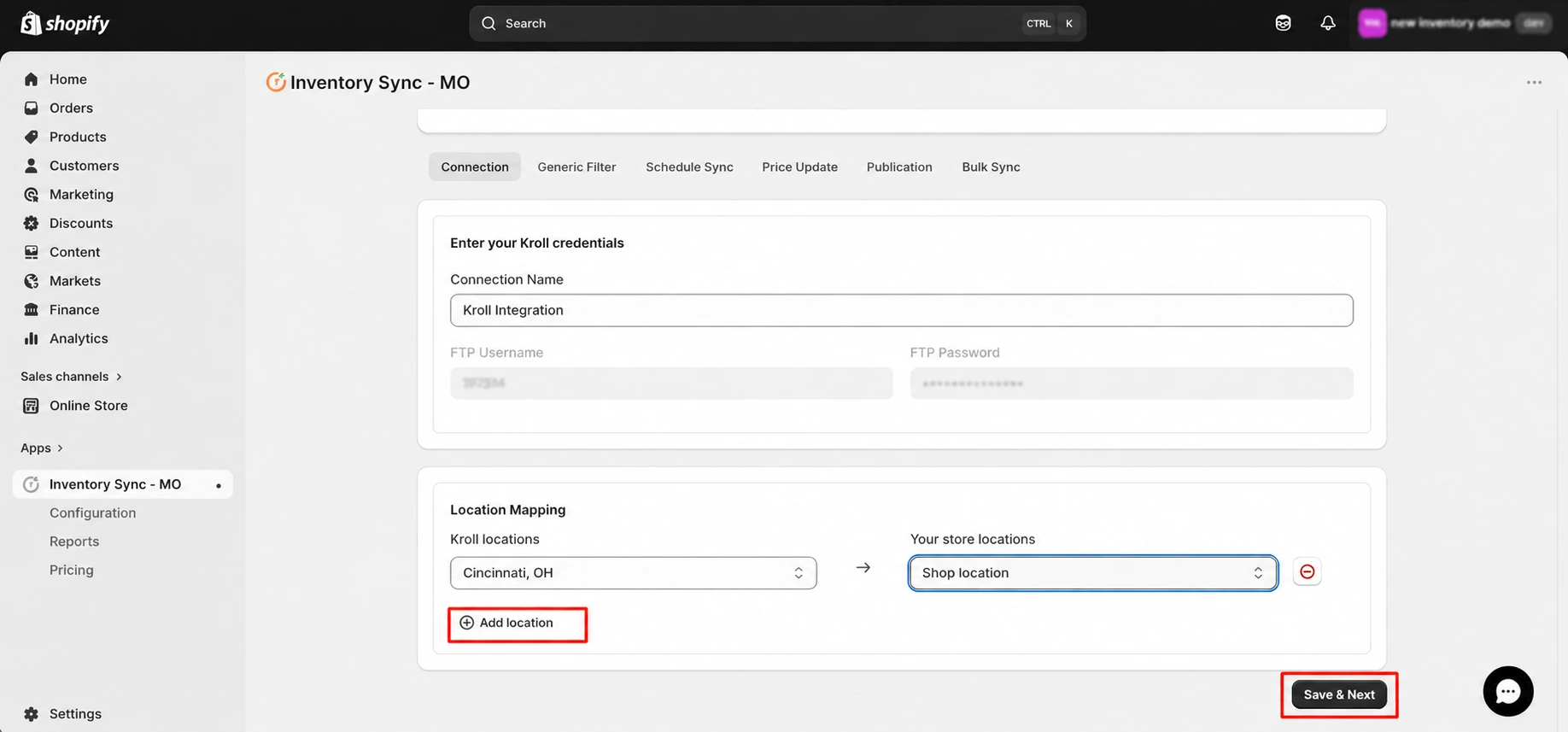Open Shopify Settings
Viewport: 1568px width, 732px height.
click(x=75, y=714)
